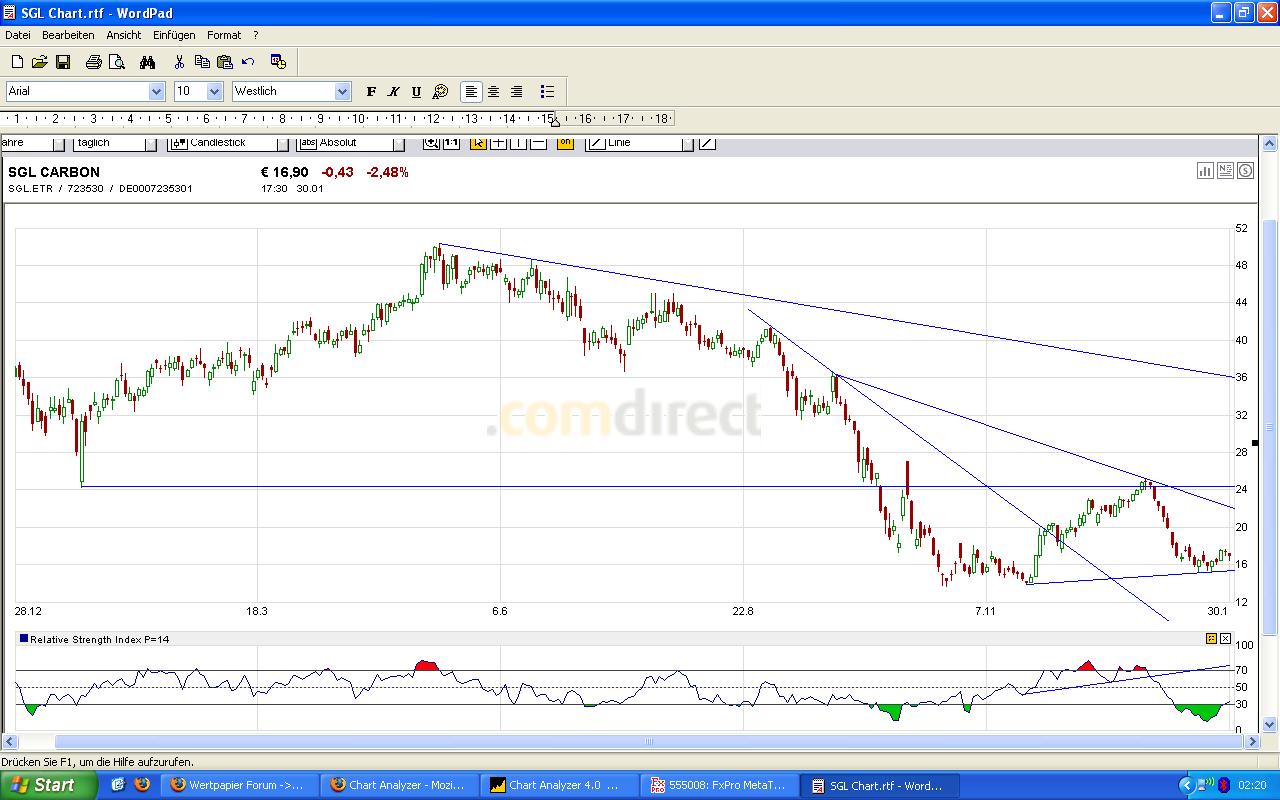Click the diagonal line draw icon

coord(707,143)
